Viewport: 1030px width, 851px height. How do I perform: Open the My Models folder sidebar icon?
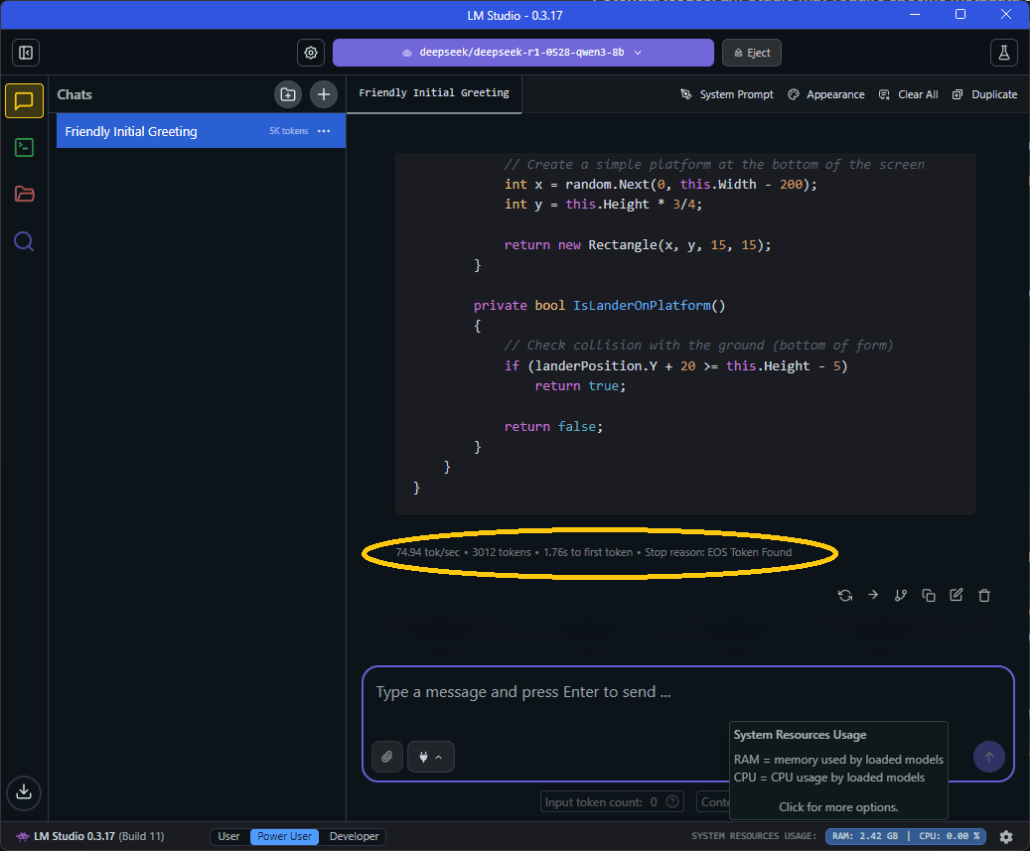point(24,194)
